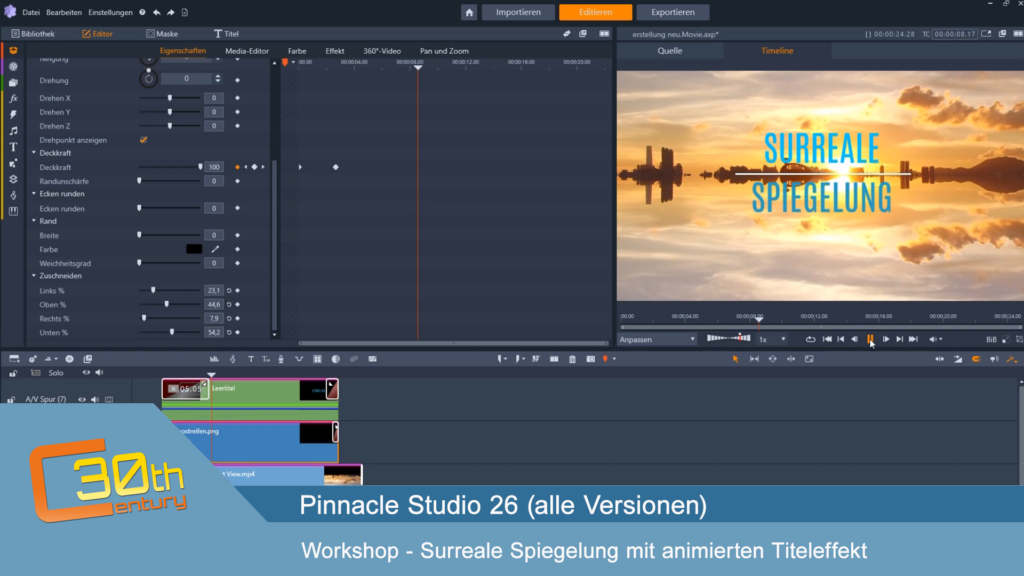
Task: Pause playback in the preview player
Action: tap(870, 339)
